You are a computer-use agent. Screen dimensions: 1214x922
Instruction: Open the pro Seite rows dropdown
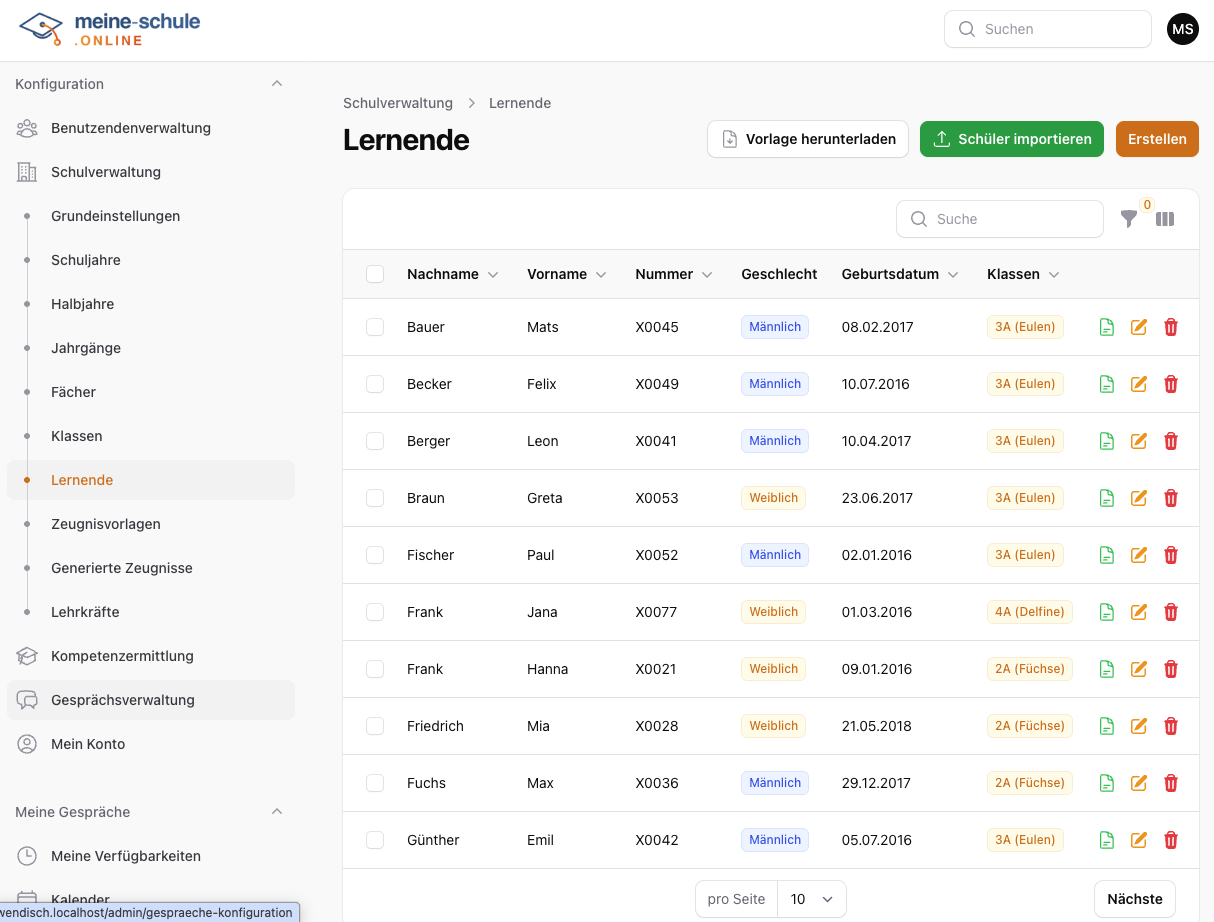(811, 899)
